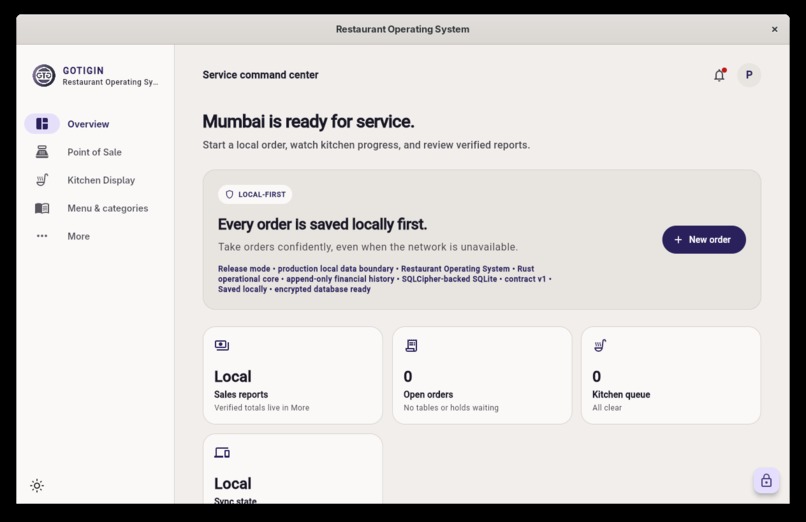Open the Kitchen queue card
Screen dimensions: 806x522
(671, 376)
